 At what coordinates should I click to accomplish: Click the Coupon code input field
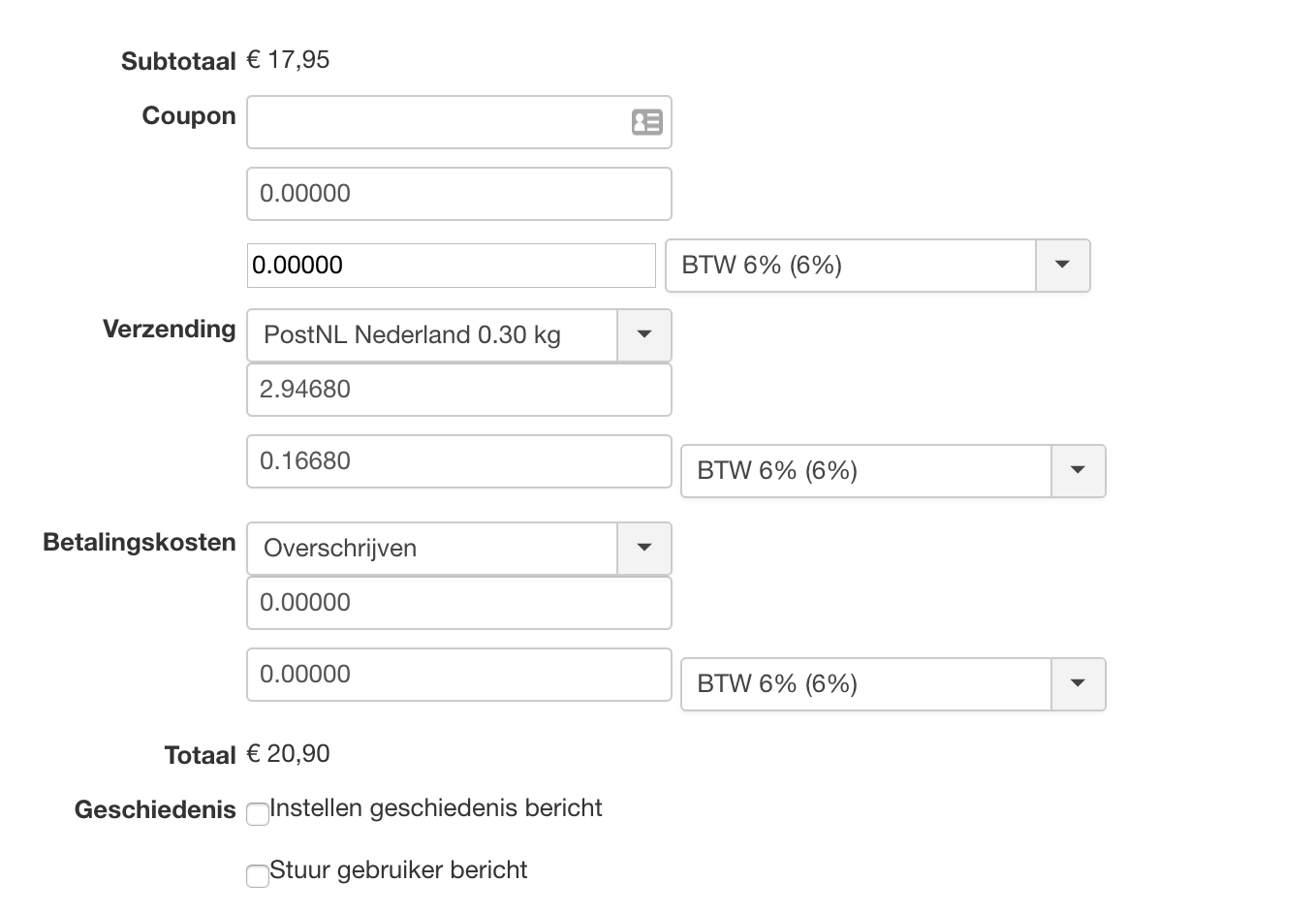point(436,122)
